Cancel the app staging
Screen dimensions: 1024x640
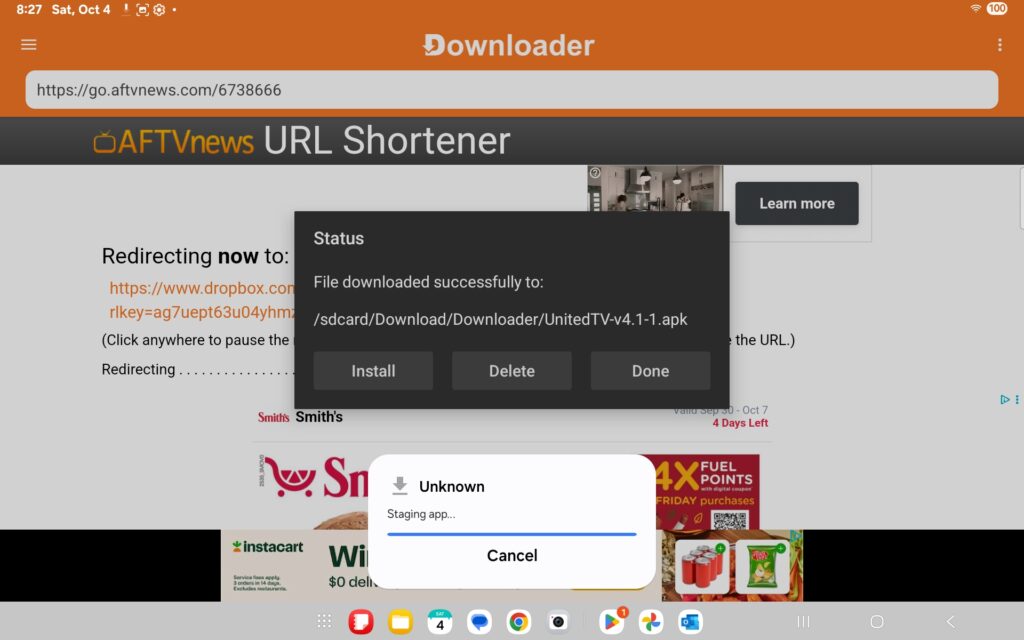click(x=512, y=556)
